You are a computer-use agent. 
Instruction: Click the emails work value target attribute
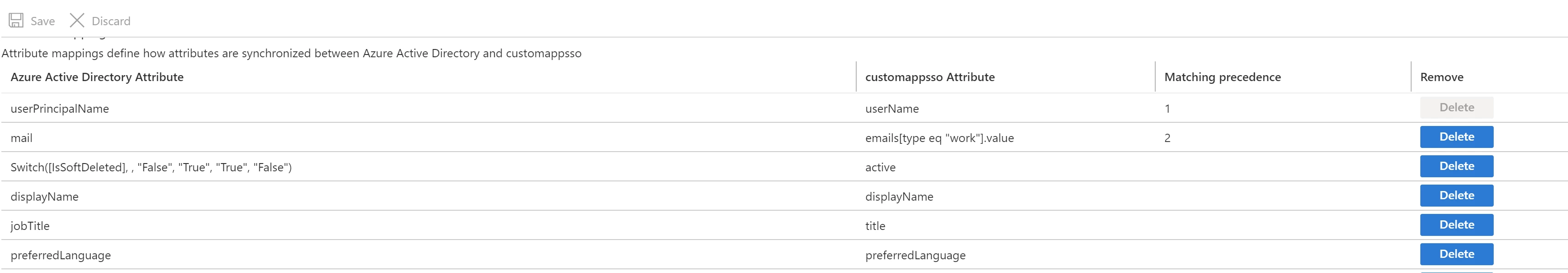(x=939, y=138)
